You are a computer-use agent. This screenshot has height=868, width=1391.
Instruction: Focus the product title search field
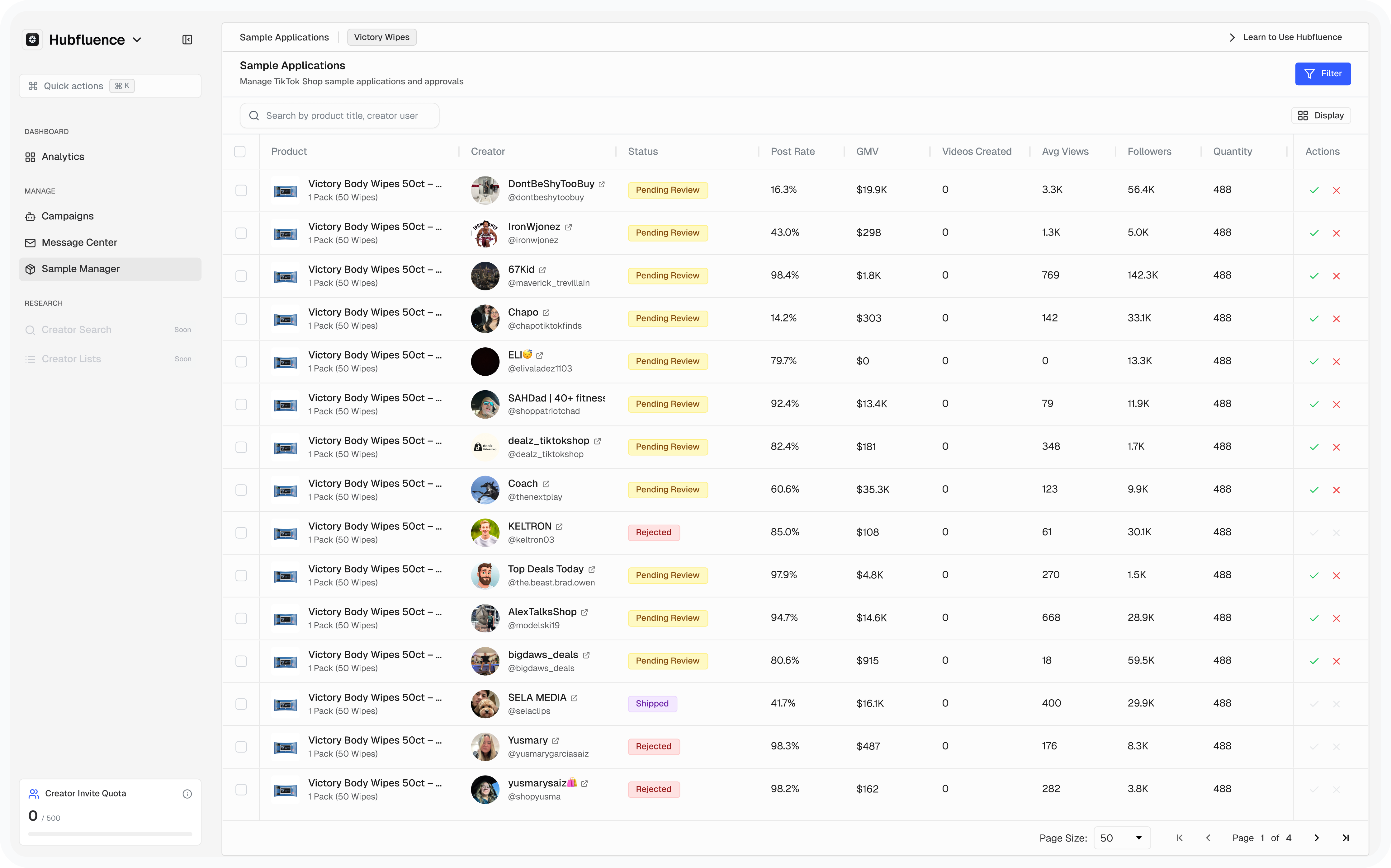click(342, 115)
